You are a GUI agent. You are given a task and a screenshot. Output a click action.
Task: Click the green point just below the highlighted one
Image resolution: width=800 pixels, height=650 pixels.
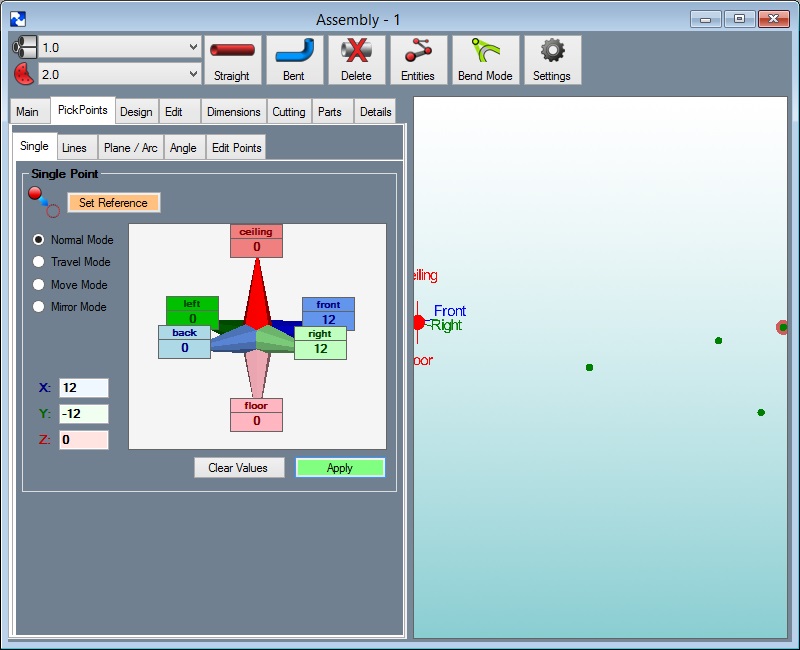pyautogui.click(x=718, y=340)
